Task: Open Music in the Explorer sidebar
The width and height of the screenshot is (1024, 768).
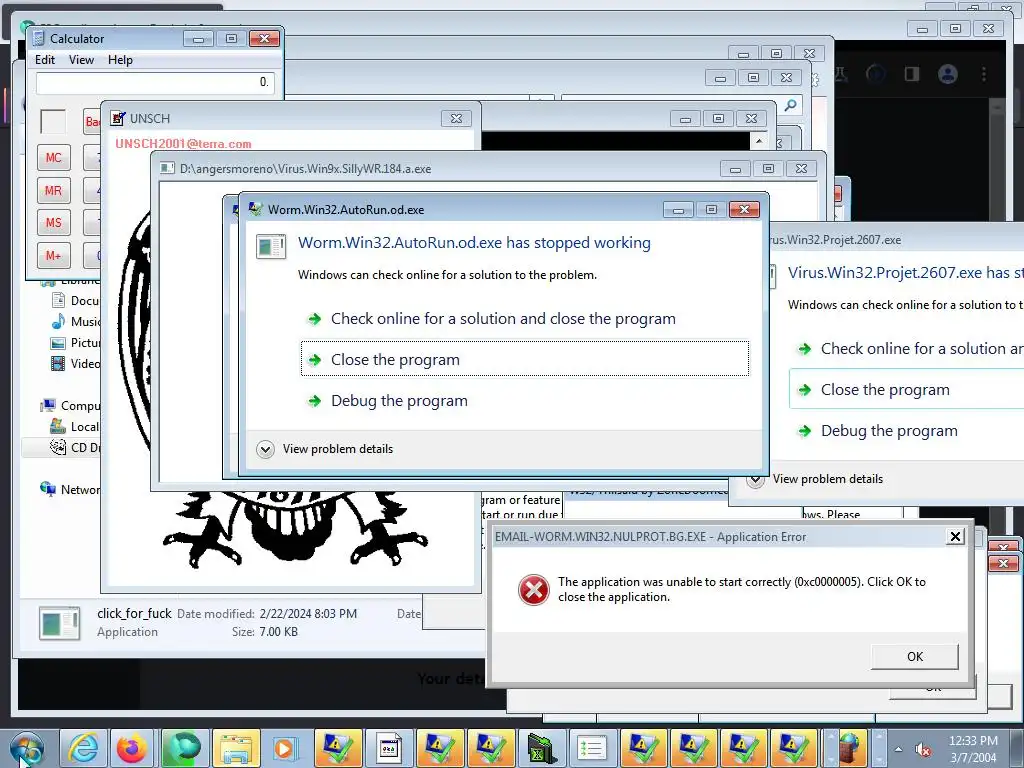Action: (75, 321)
